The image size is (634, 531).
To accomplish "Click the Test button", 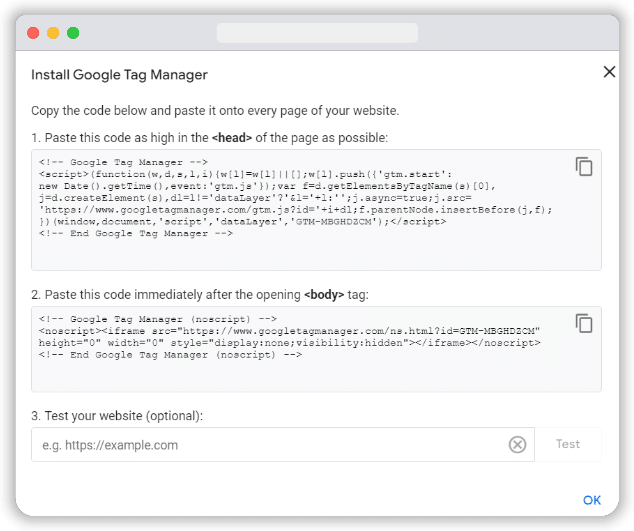I will [568, 444].
